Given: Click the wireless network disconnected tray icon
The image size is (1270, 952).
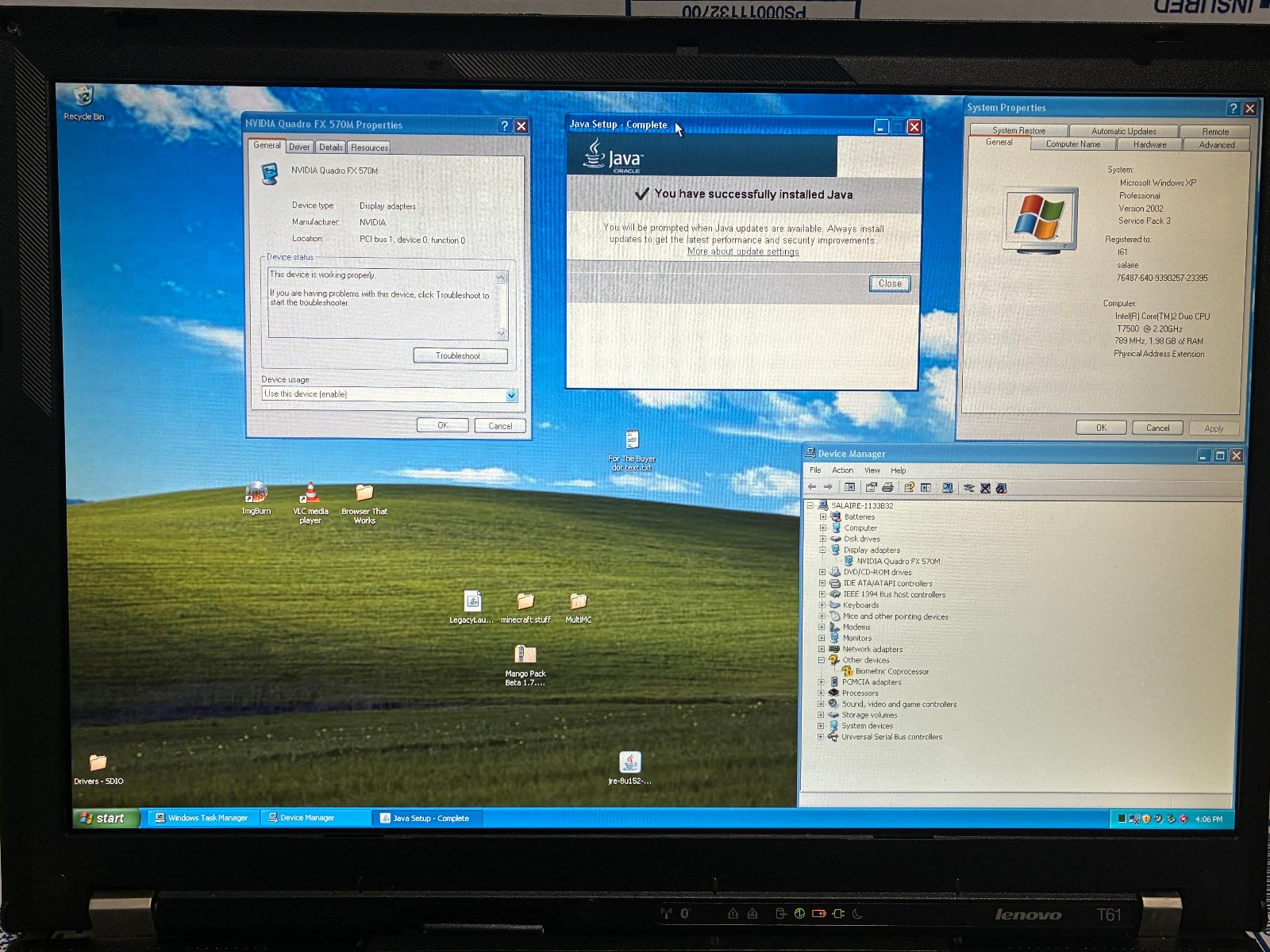Looking at the screenshot, I should tap(1134, 819).
